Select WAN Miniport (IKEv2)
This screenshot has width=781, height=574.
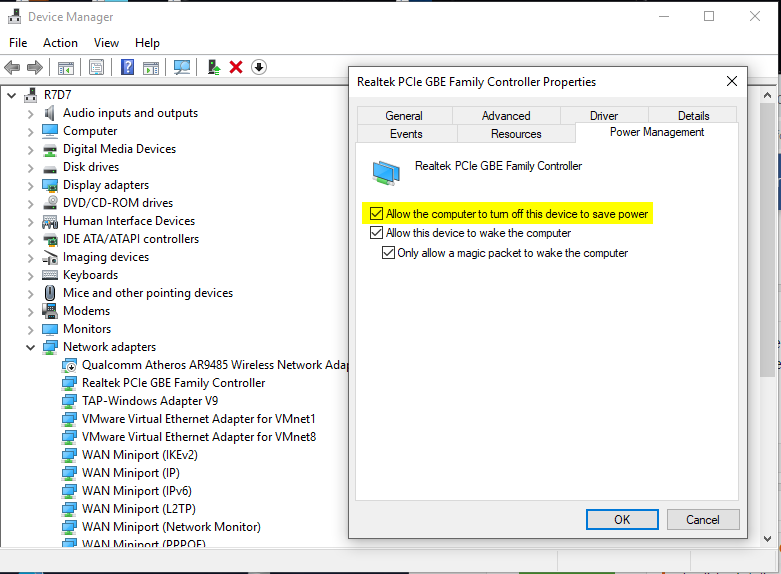click(140, 454)
